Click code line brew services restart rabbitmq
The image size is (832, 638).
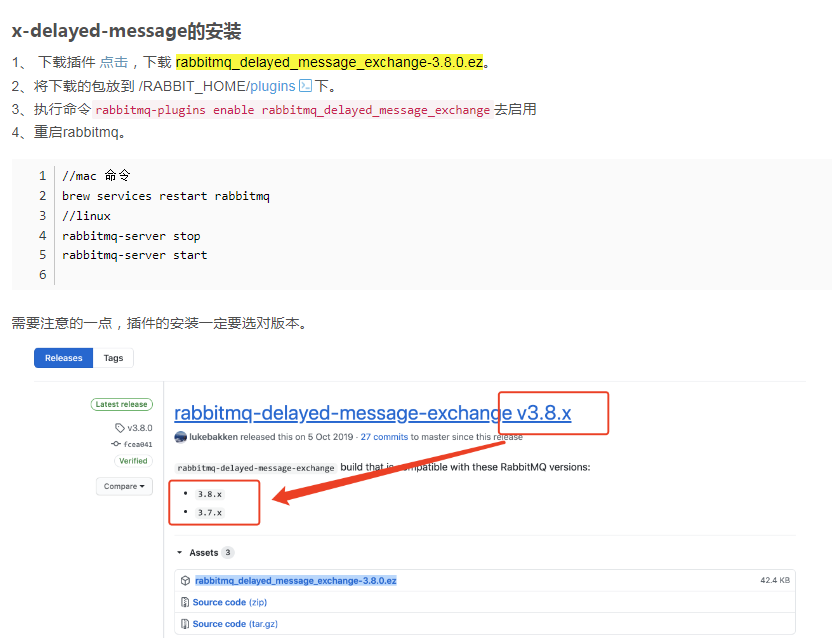pos(166,196)
